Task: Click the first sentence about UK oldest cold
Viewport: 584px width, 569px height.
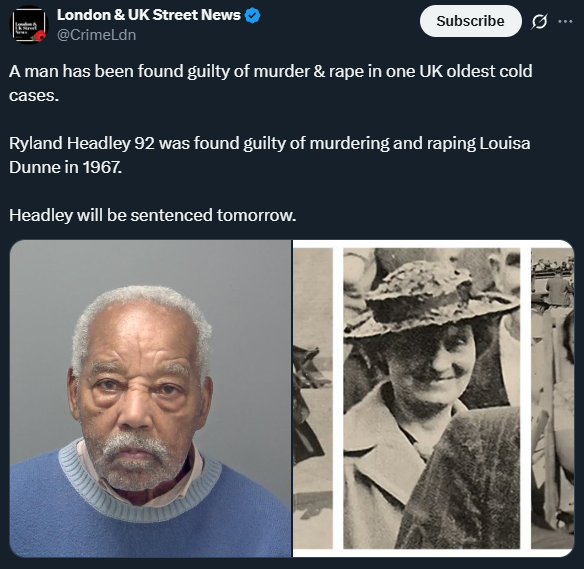Action: [270, 71]
